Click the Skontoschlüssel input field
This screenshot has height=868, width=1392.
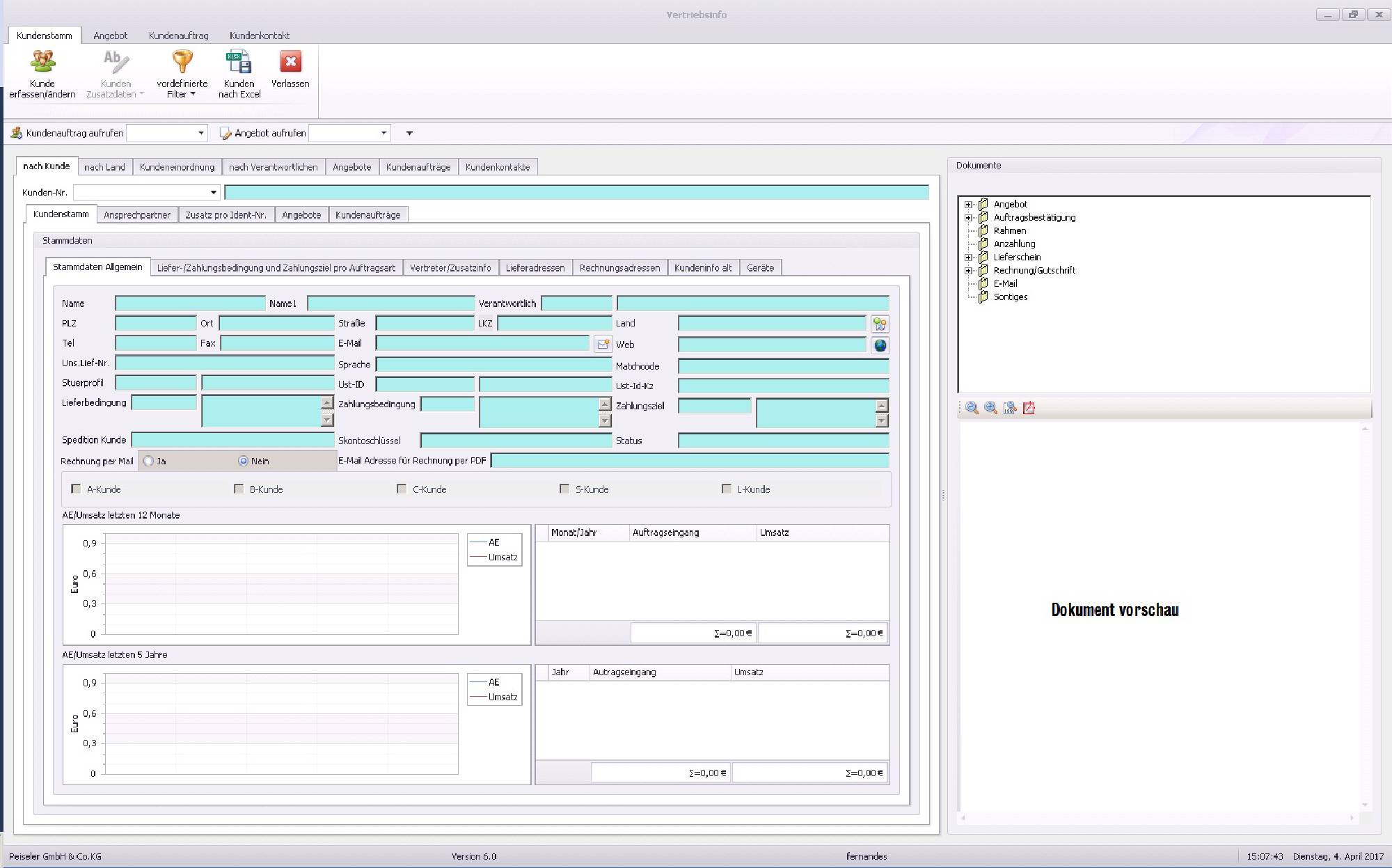(x=516, y=441)
